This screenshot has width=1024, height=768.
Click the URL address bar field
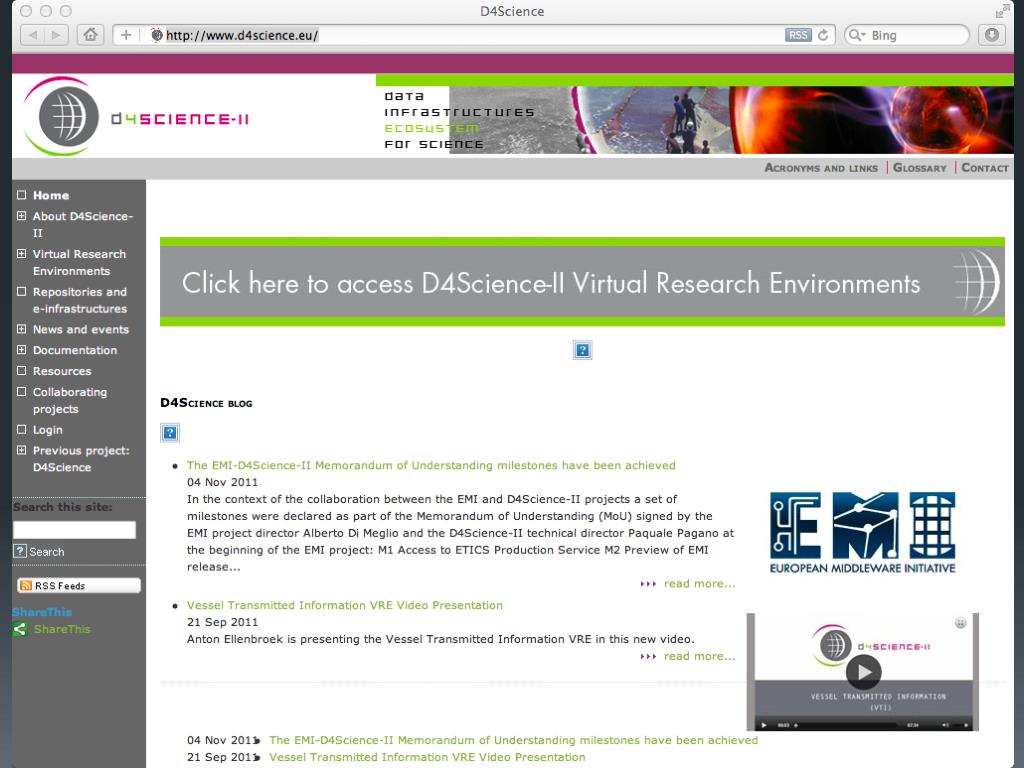pos(473,35)
